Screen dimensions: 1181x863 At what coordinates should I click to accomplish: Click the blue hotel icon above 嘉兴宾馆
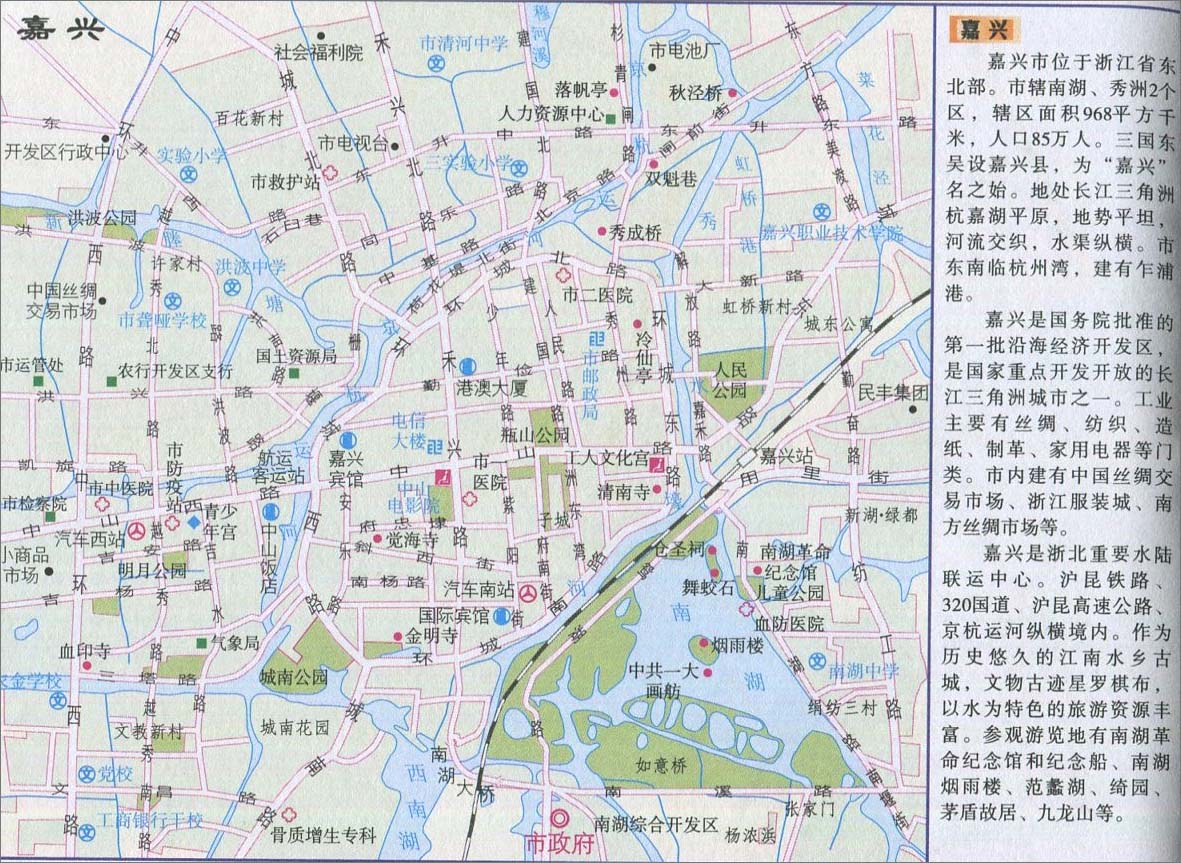346,439
